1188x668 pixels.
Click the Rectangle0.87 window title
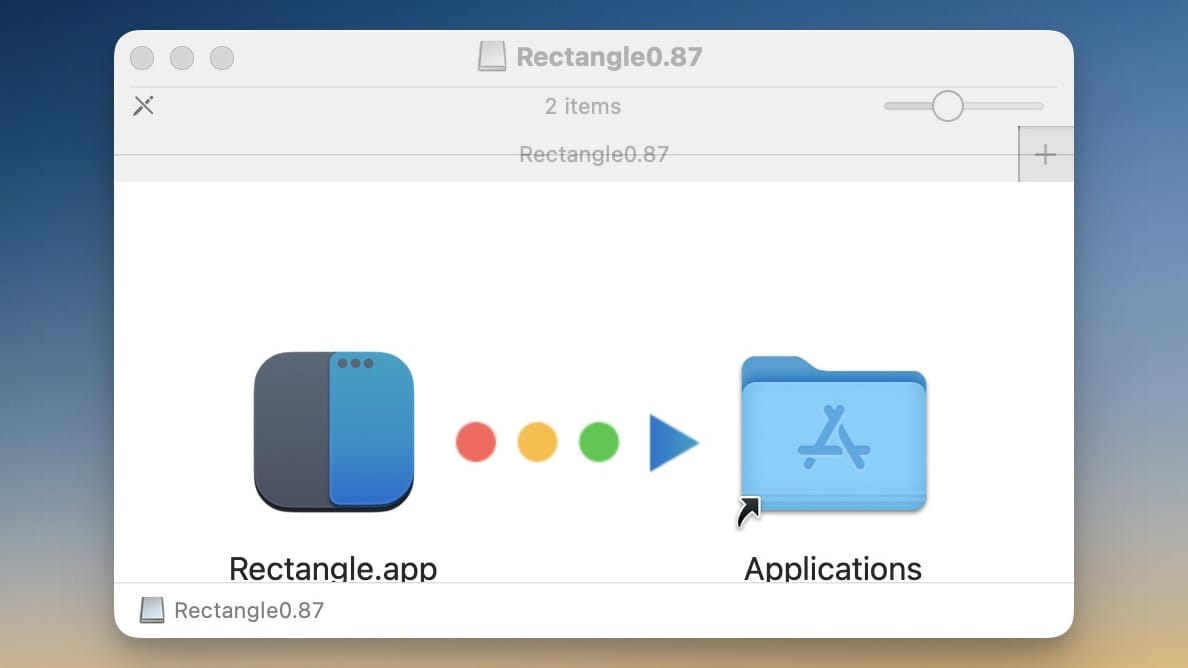(609, 57)
